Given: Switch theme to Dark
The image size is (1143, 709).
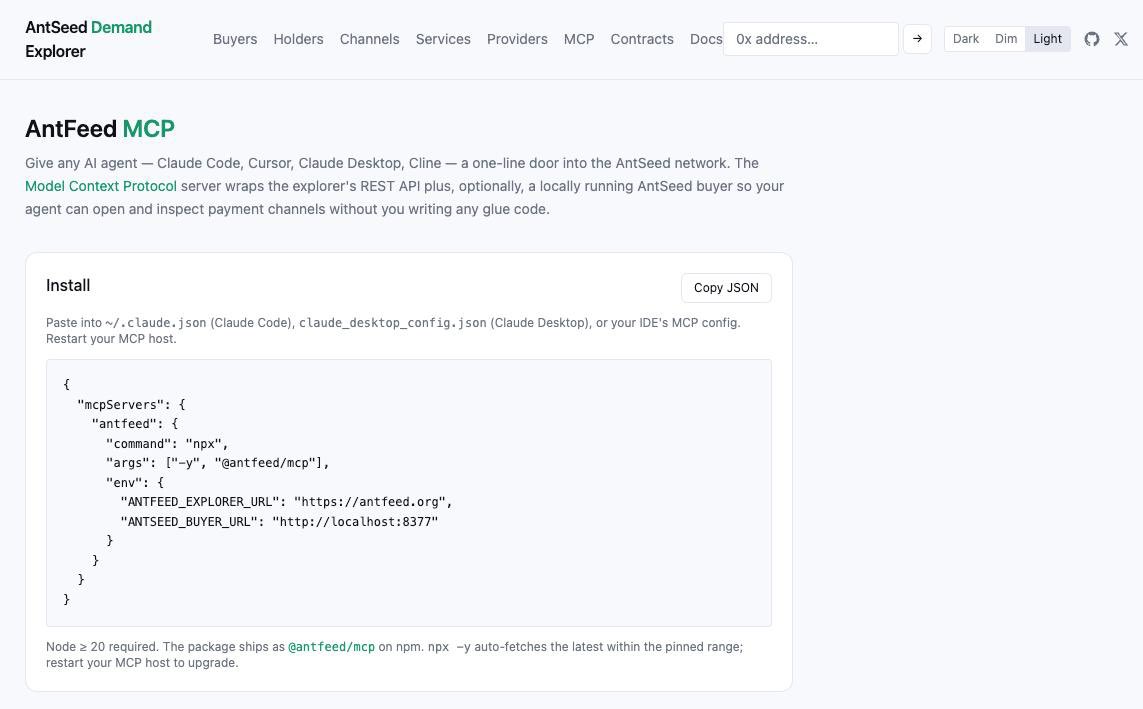Looking at the screenshot, I should click(965, 39).
